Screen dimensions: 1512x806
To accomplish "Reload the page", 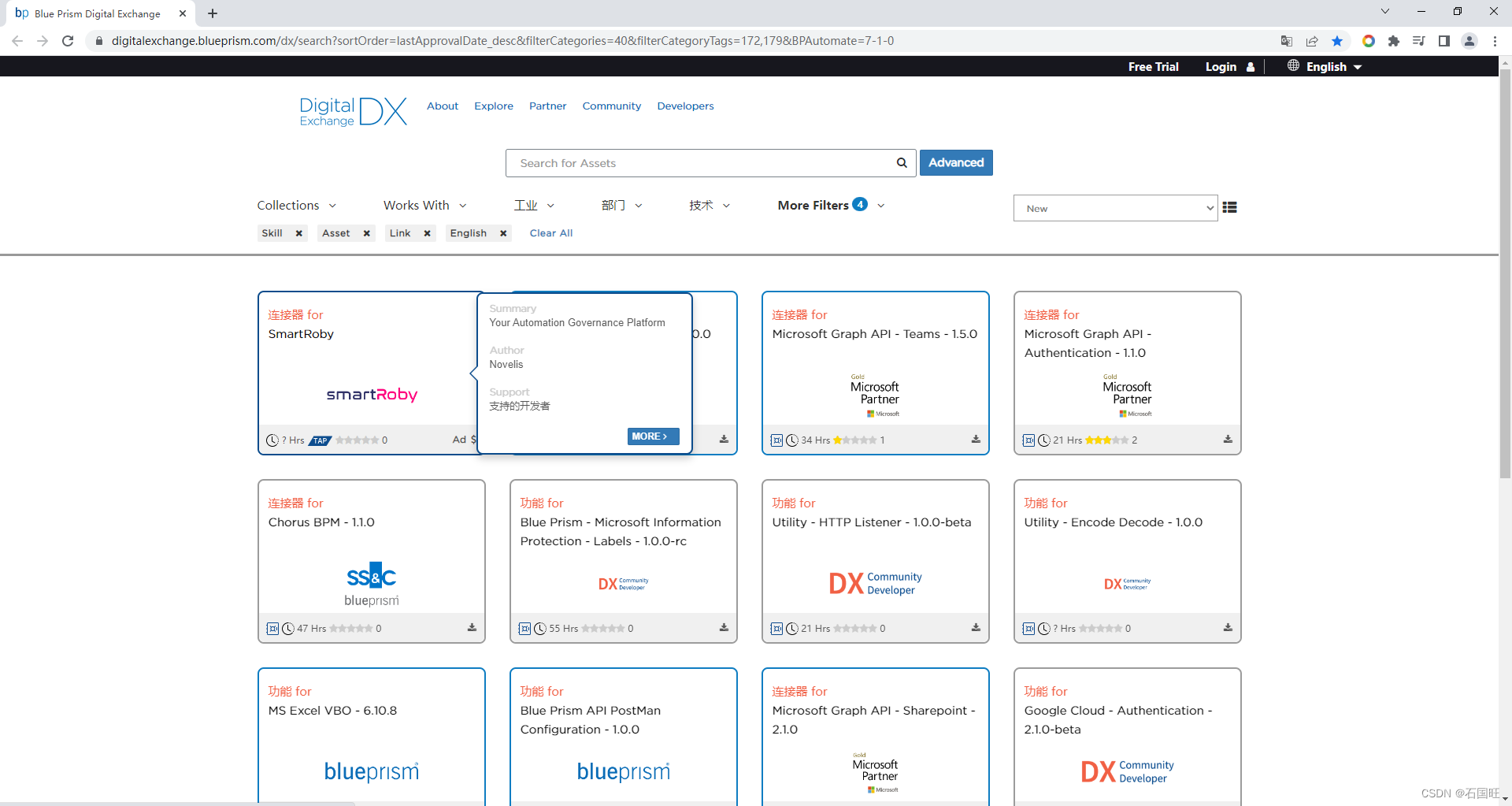I will pyautogui.click(x=68, y=41).
